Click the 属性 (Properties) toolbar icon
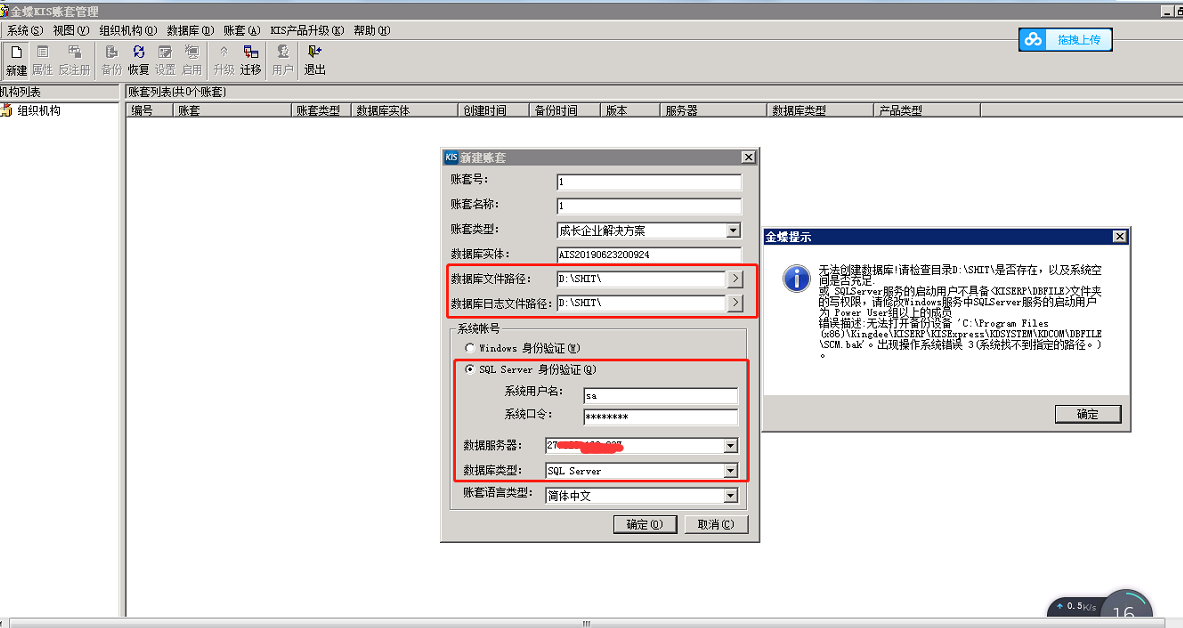The height and width of the screenshot is (628, 1183). point(42,60)
